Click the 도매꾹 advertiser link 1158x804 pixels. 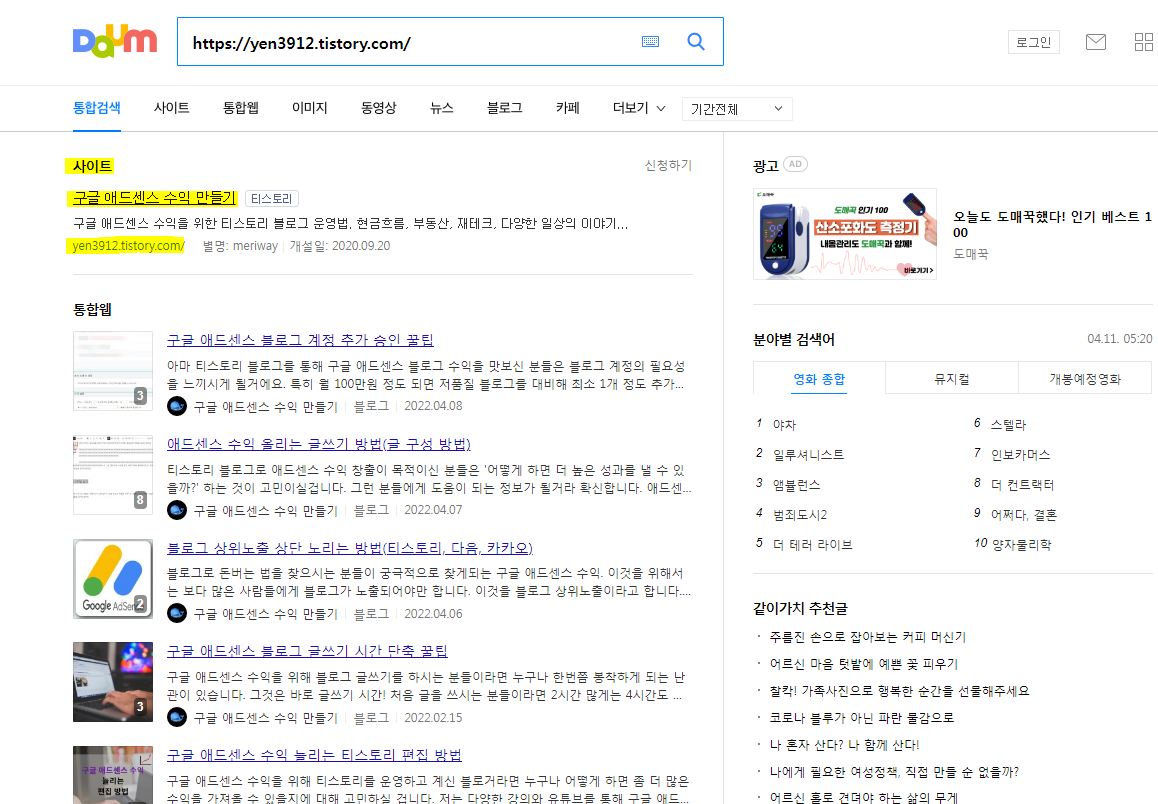point(970,254)
